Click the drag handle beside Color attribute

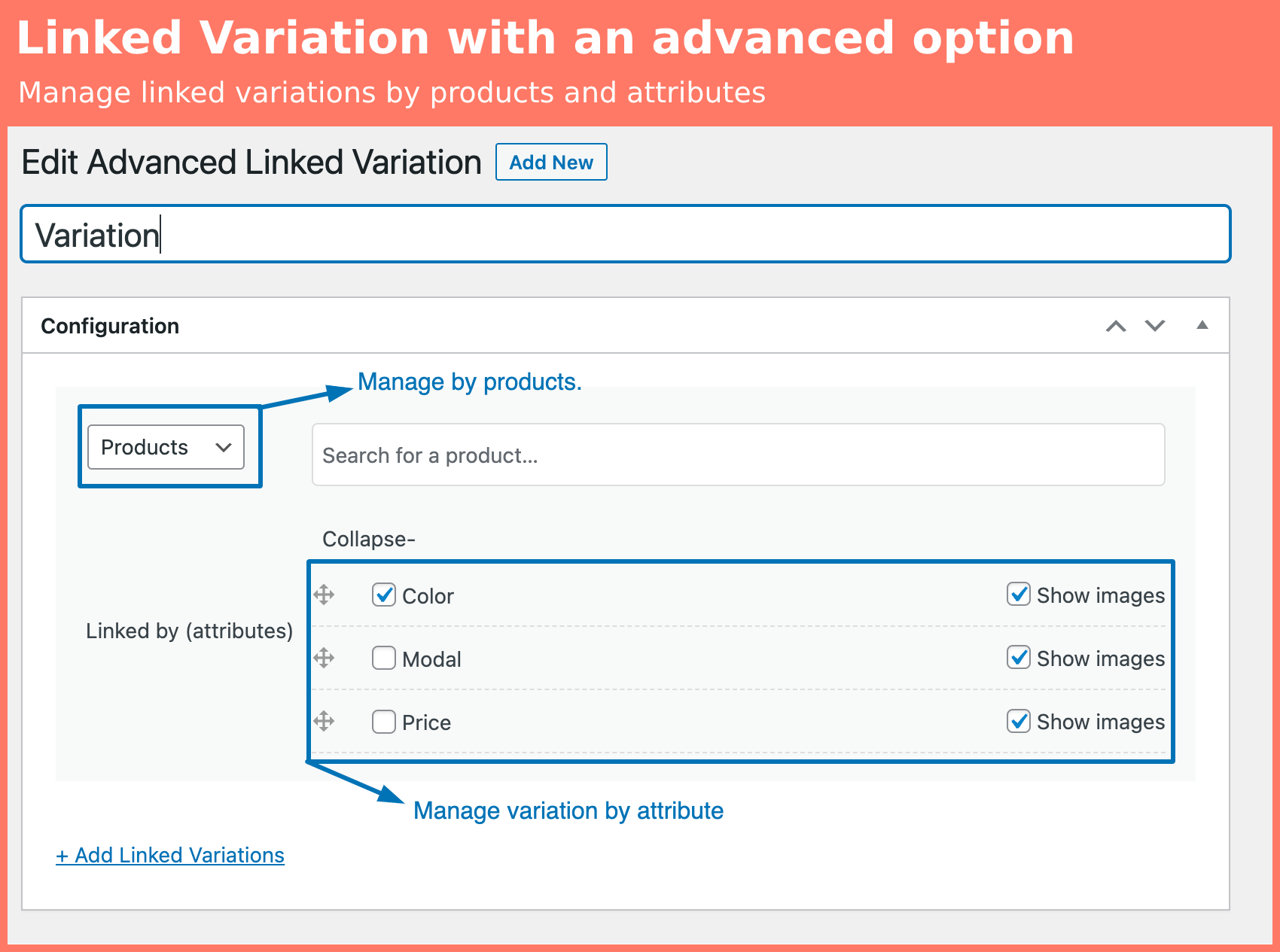[x=324, y=595]
